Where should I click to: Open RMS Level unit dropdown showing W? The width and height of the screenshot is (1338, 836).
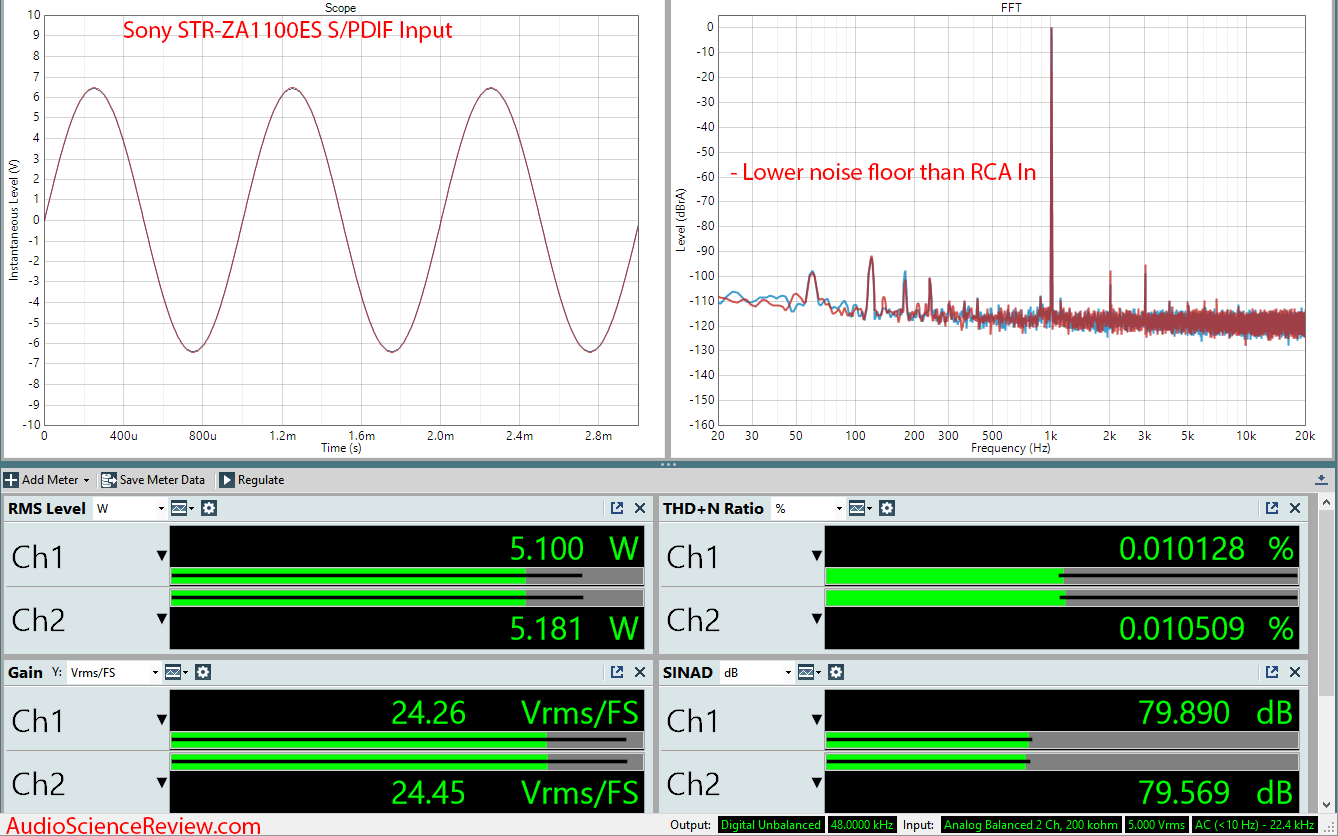pyautogui.click(x=130, y=508)
